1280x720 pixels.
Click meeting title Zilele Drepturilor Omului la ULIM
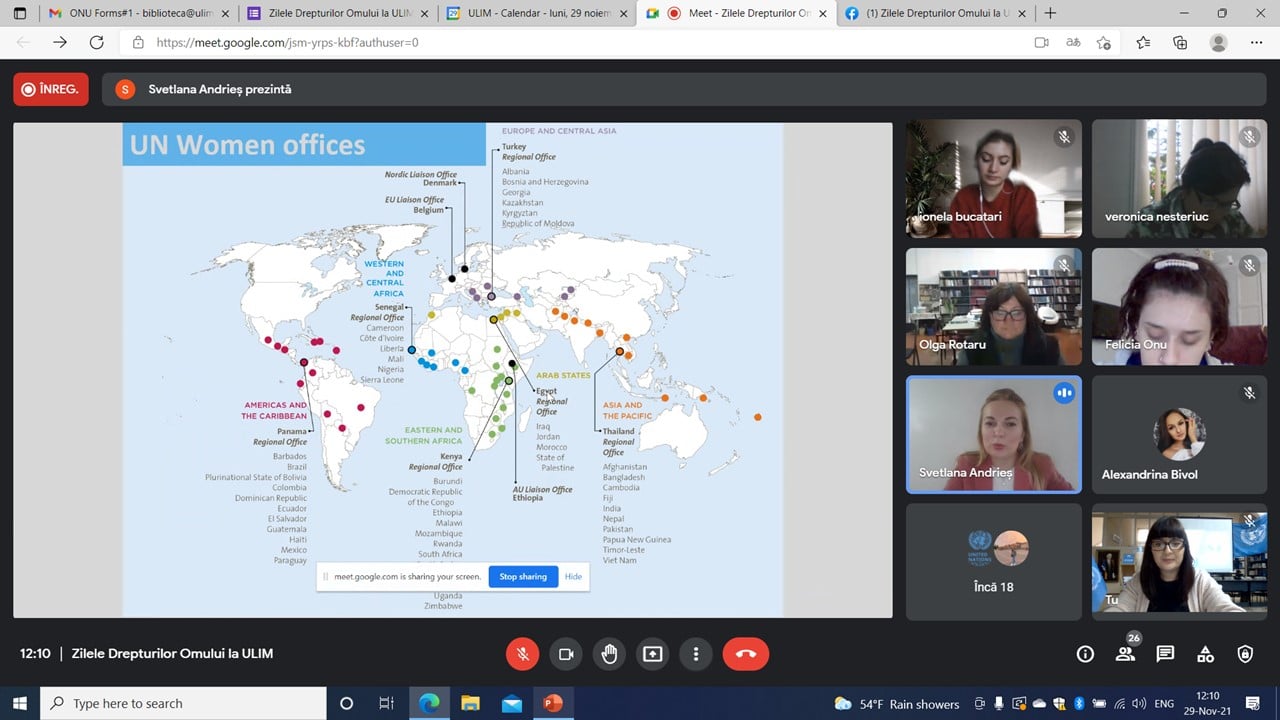172,653
